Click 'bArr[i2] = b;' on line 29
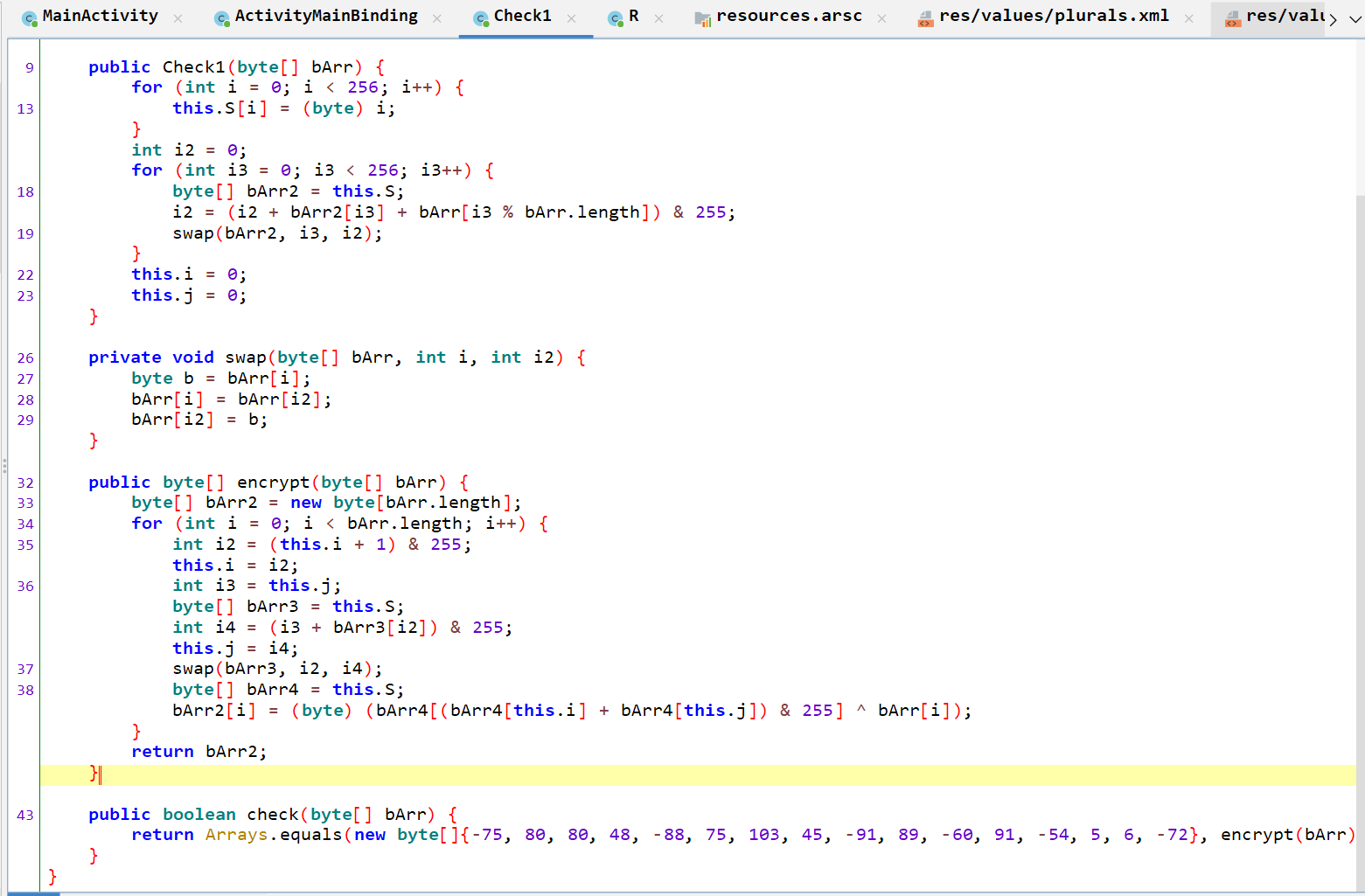Image resolution: width=1365 pixels, height=896 pixels. tap(199, 419)
